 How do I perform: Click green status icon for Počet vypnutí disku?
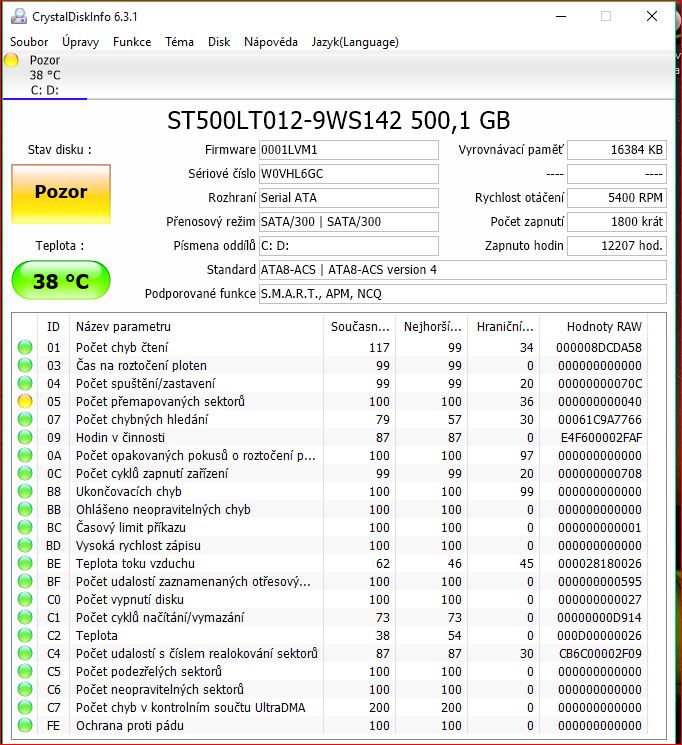pyautogui.click(x=25, y=600)
